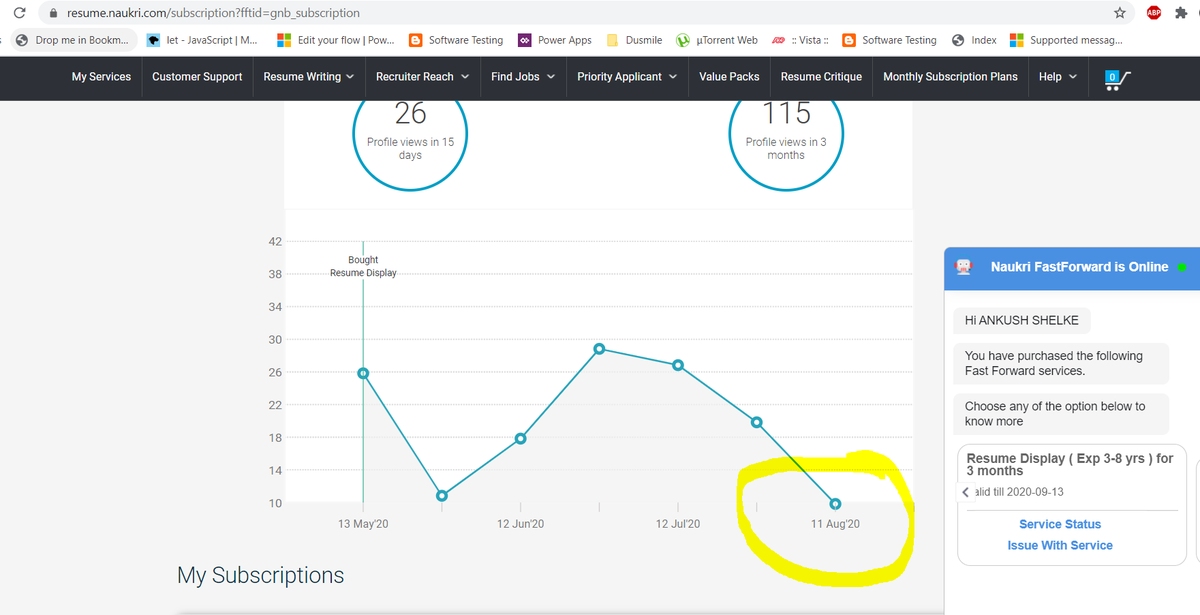
Task: Select the 11 Aug'20 data point
Action: (x=835, y=504)
